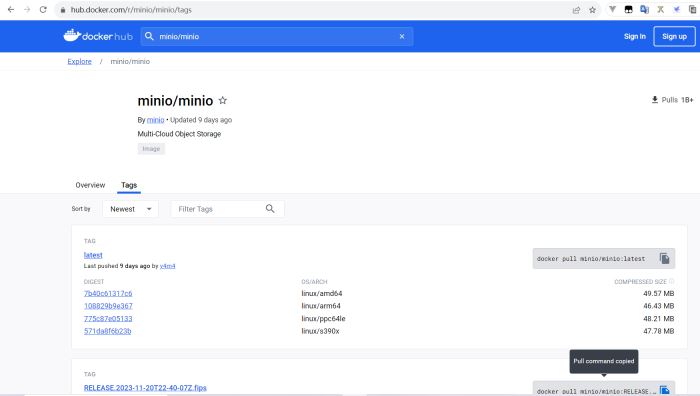Copy the RELEASE pull command
700x396 pixels.
tap(664, 390)
